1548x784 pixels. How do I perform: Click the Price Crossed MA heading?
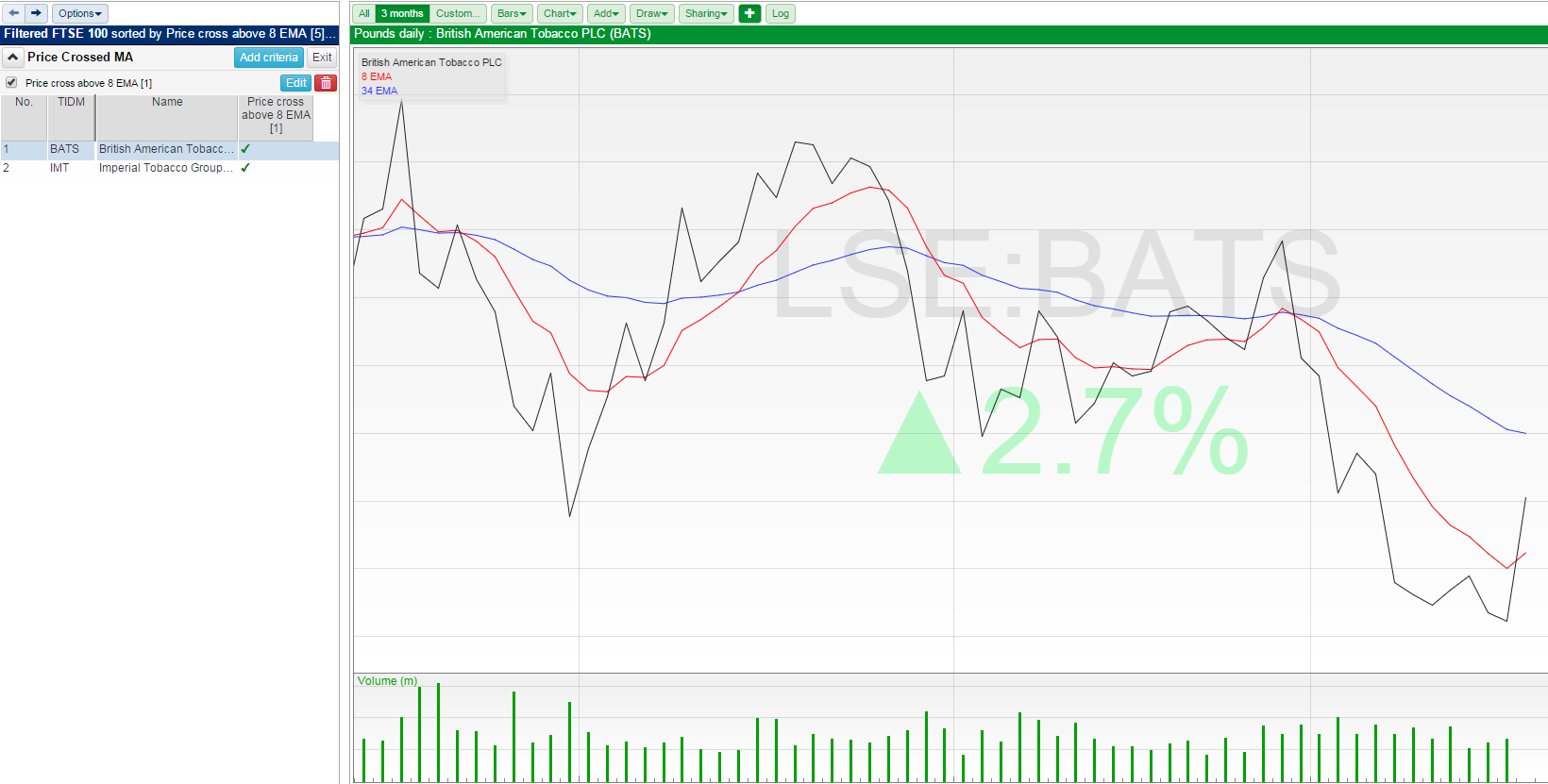click(x=80, y=58)
